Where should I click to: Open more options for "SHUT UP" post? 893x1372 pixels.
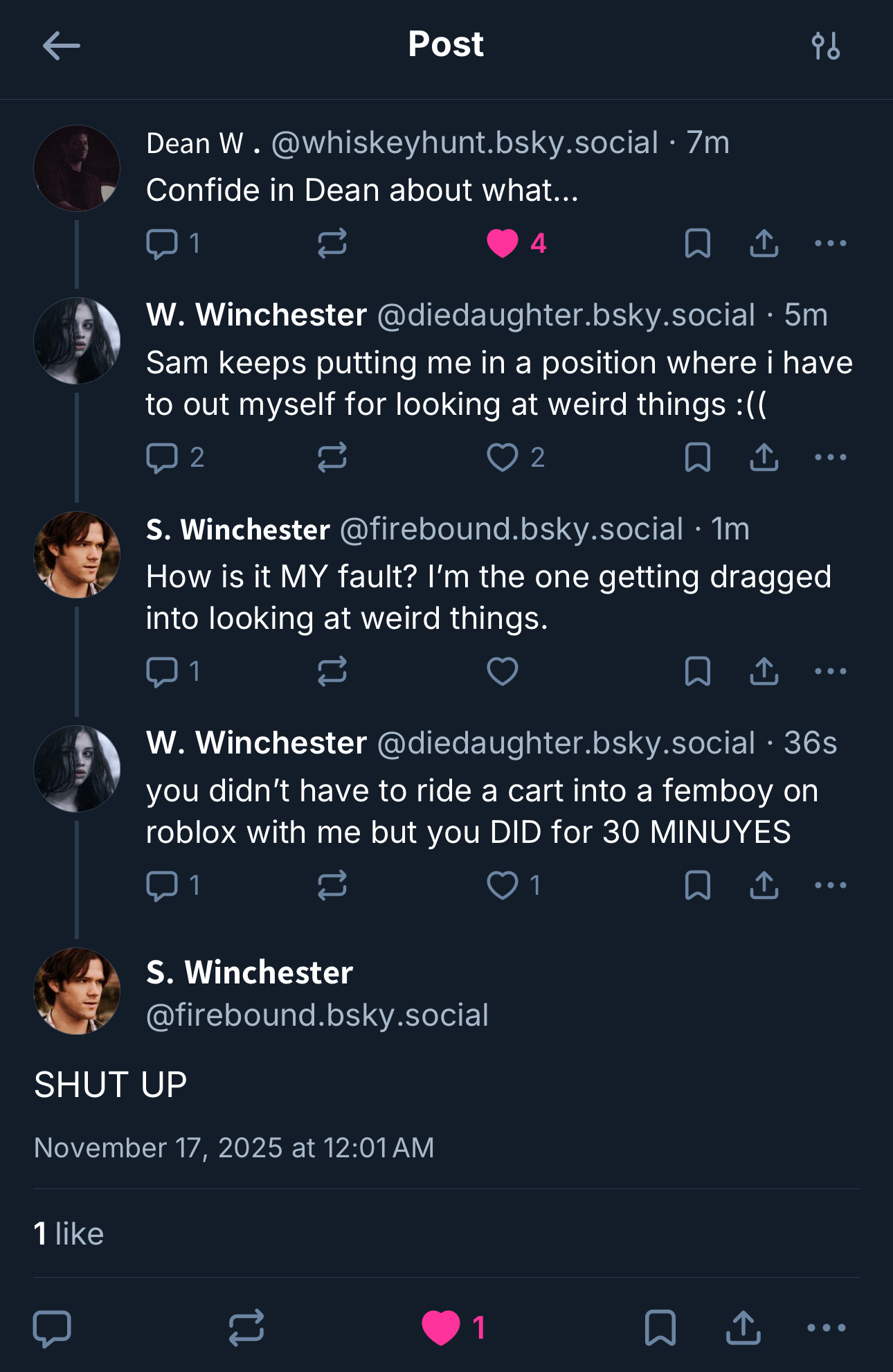pos(827,1328)
